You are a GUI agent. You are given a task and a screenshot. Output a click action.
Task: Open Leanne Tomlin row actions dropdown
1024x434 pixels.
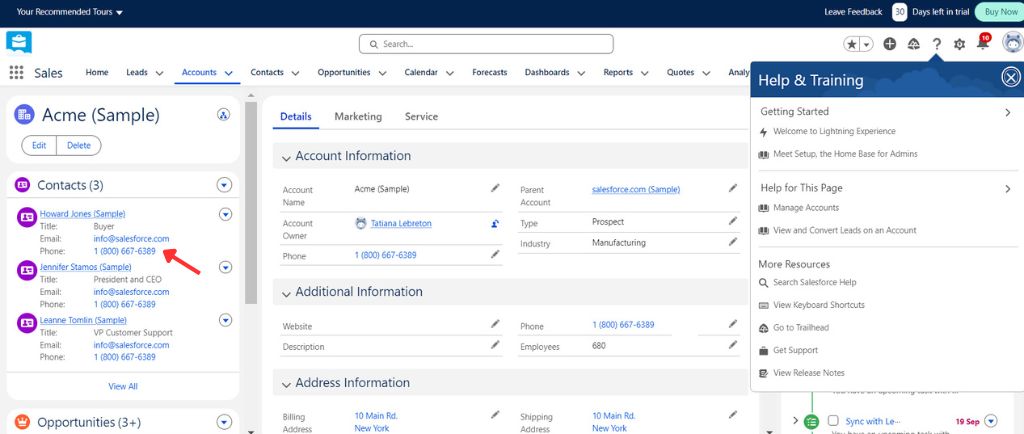point(225,320)
